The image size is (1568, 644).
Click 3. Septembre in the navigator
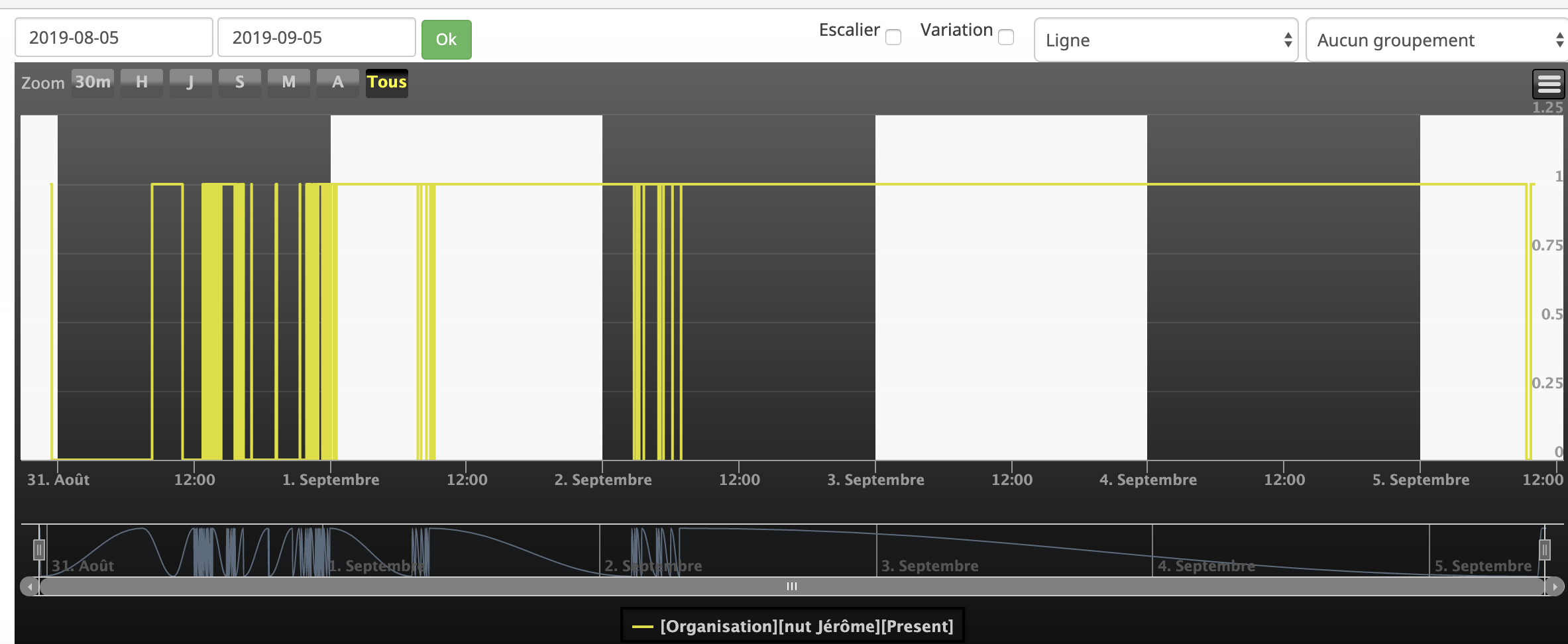(x=930, y=566)
